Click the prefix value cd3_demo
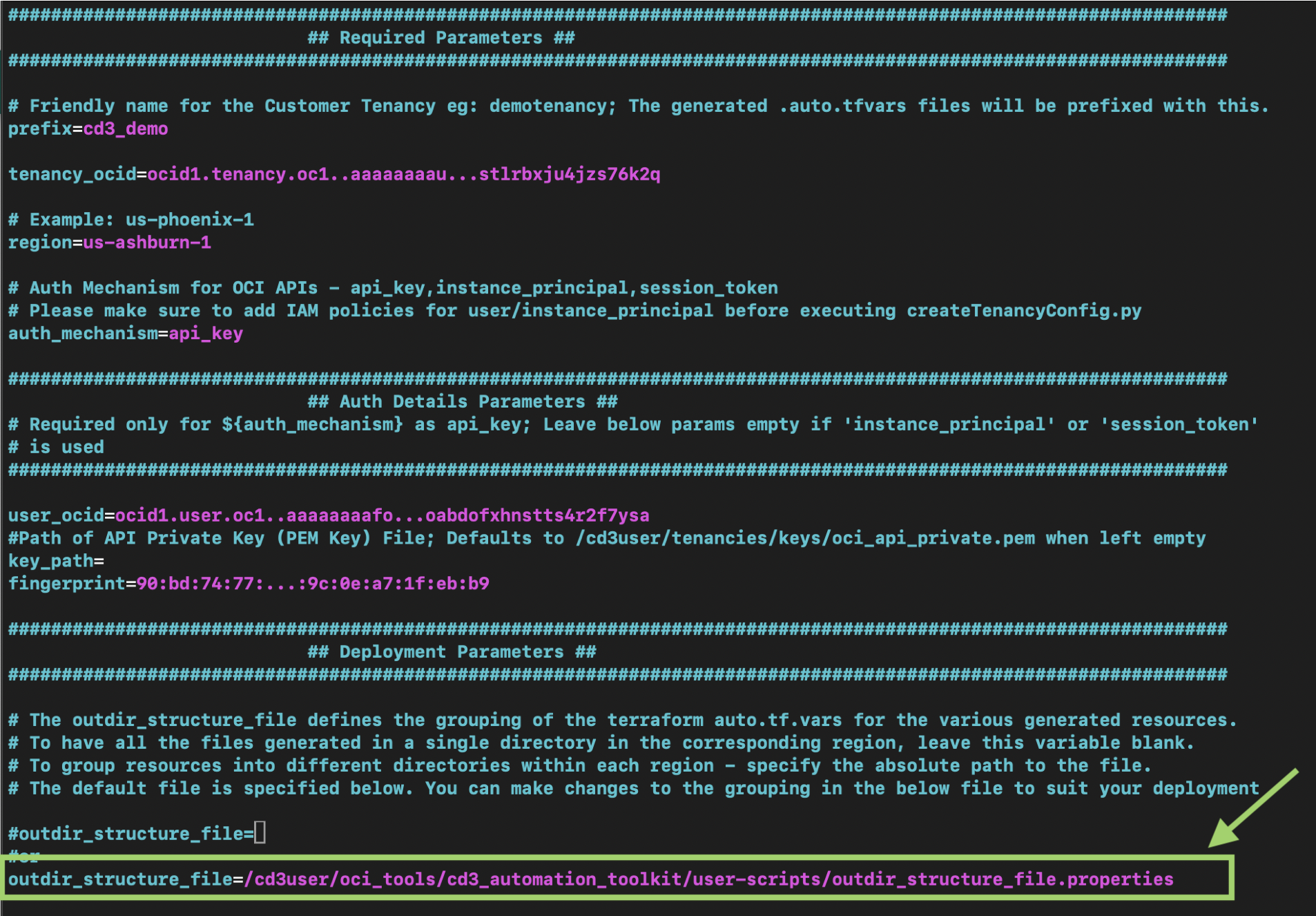Screen dimensions: 1316x916 pos(125,129)
